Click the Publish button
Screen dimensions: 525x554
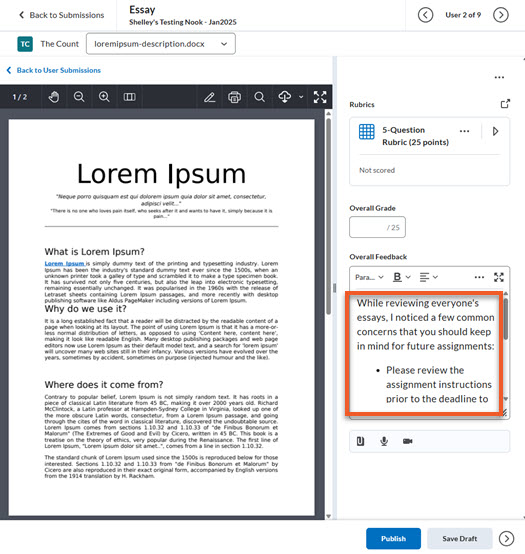tap(393, 538)
